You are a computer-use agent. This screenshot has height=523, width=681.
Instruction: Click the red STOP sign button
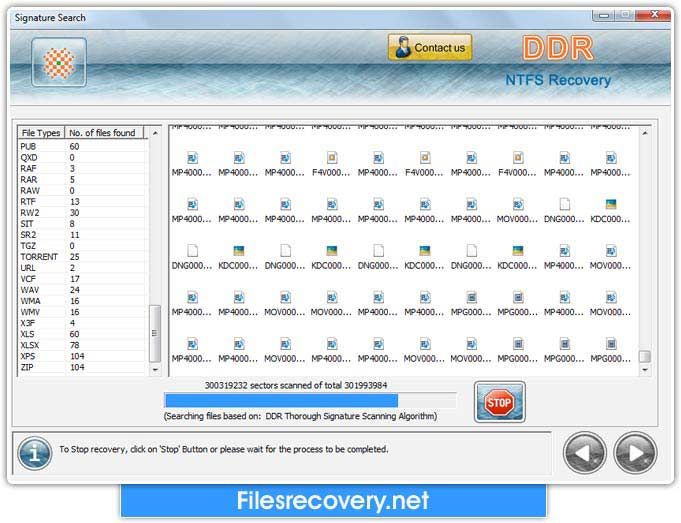click(499, 402)
